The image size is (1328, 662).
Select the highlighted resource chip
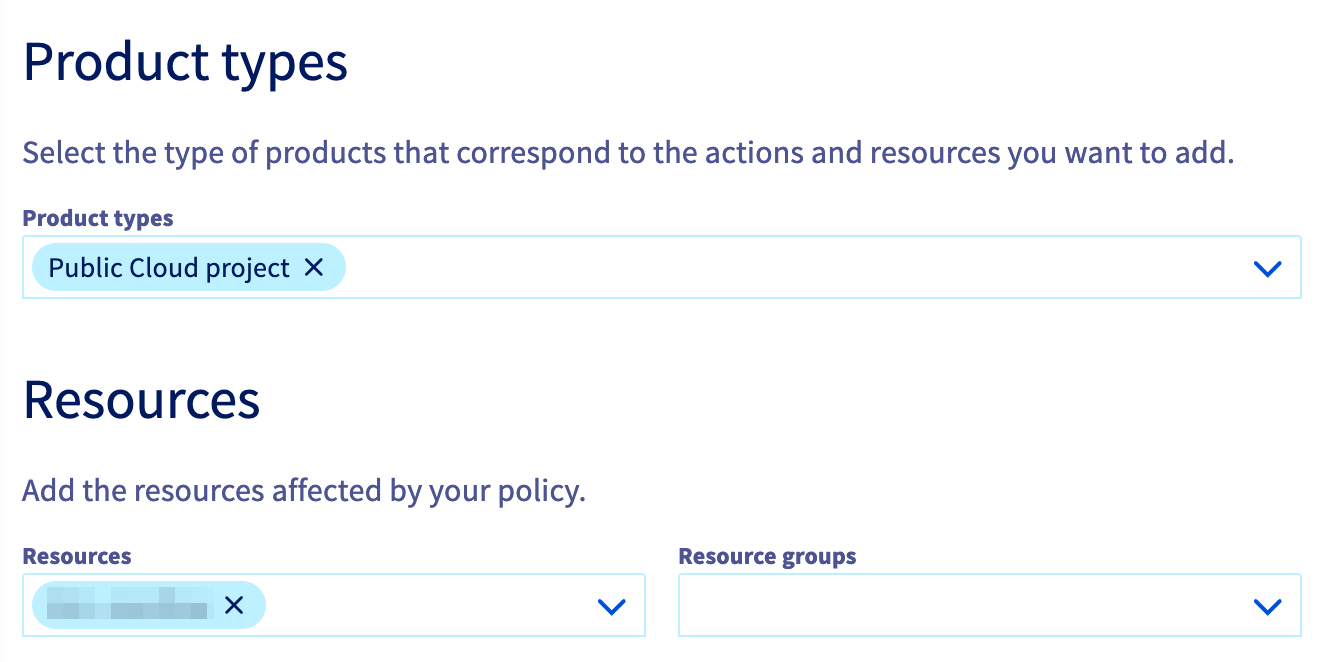coord(130,605)
